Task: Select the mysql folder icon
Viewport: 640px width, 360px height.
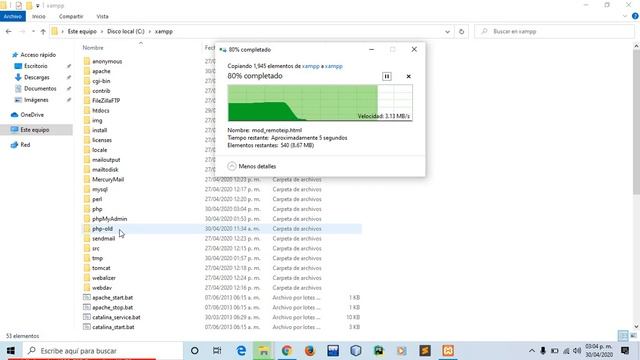Action: point(87,189)
